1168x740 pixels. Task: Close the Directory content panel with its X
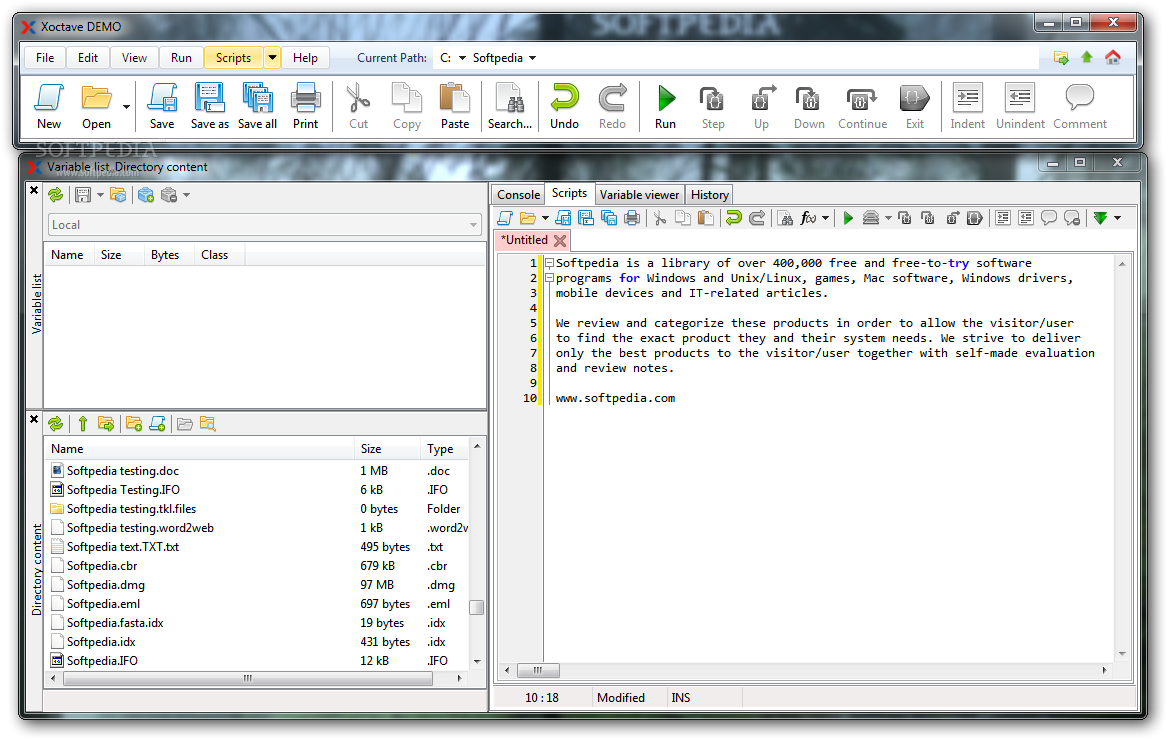pos(34,419)
